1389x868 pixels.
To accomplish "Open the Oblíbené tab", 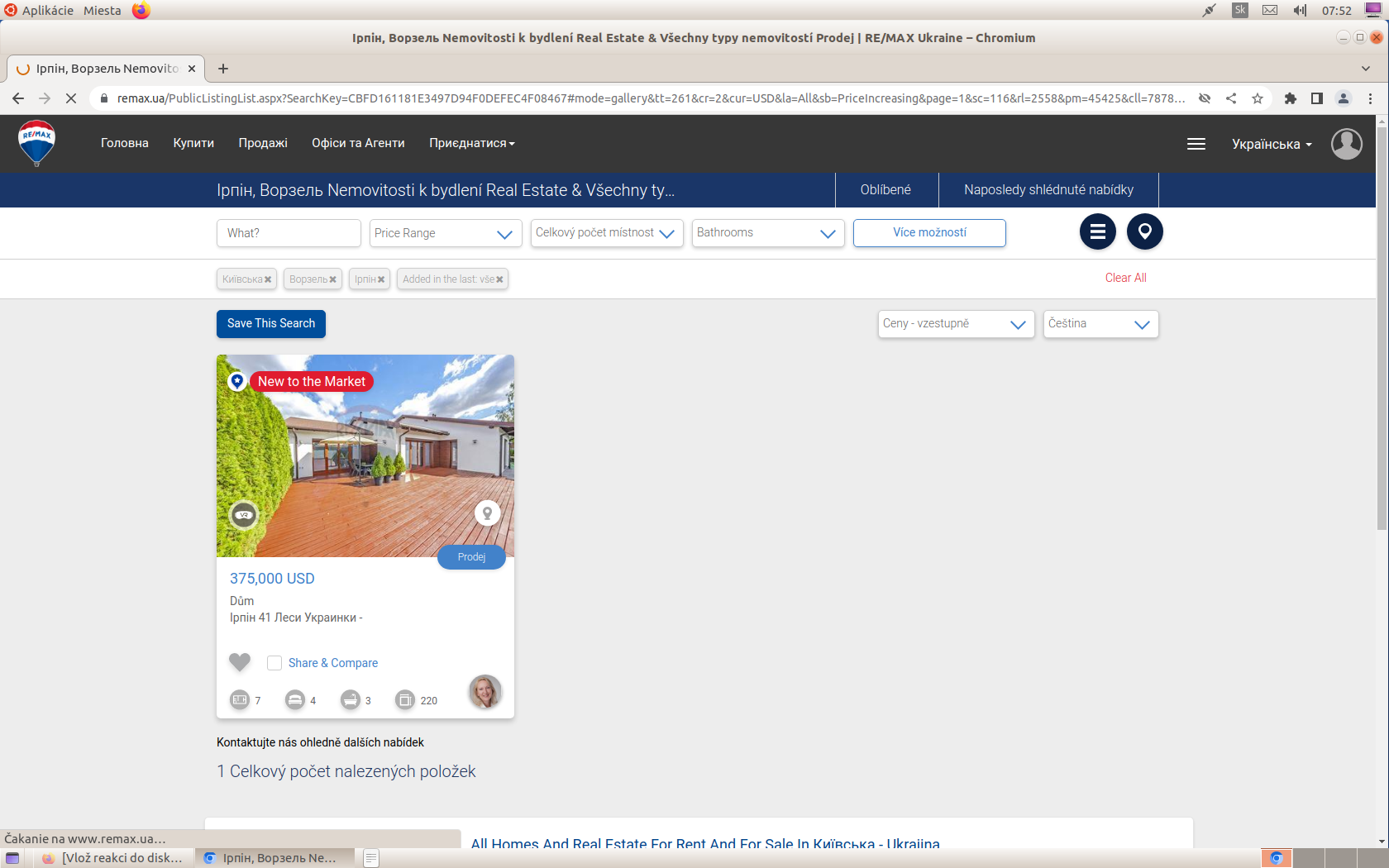I will coord(886,190).
